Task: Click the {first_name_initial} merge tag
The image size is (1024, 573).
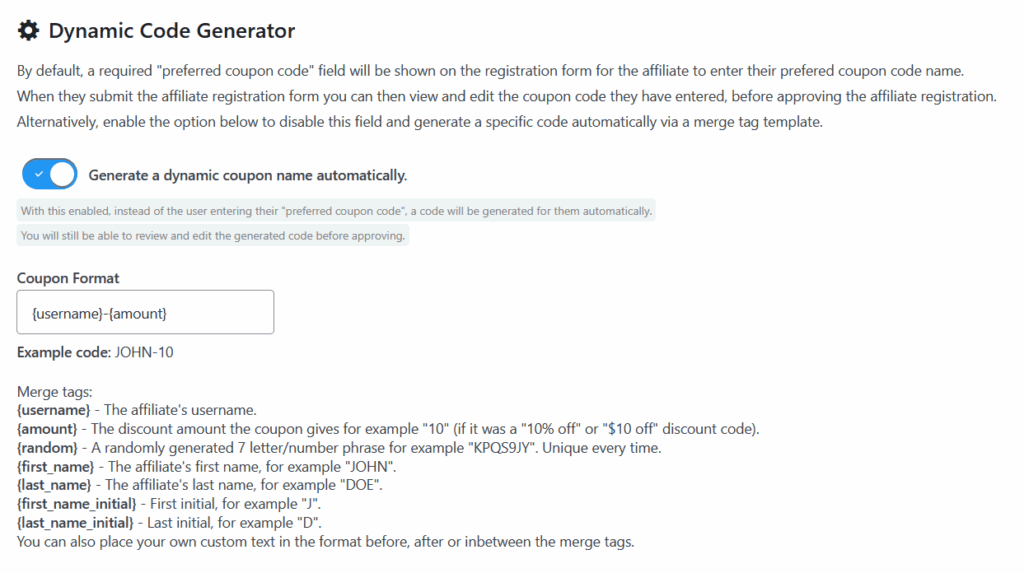Action: click(x=76, y=505)
